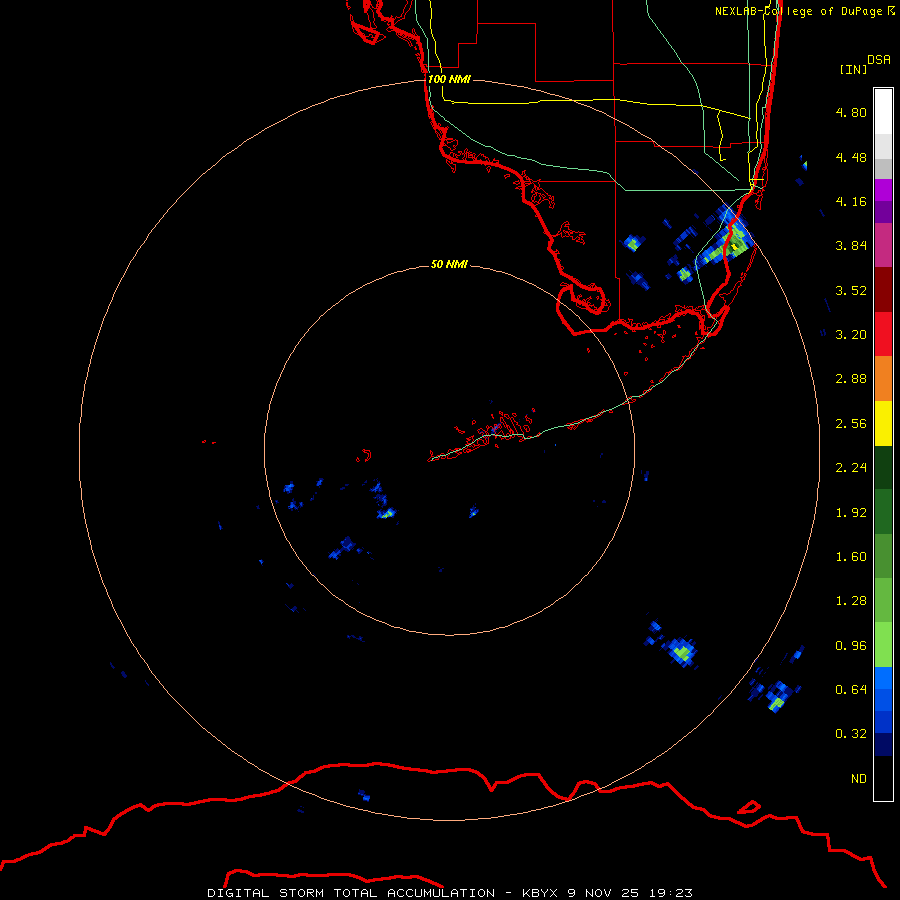Select the "3.52" scale label
The height and width of the screenshot is (900, 900).
851,290
